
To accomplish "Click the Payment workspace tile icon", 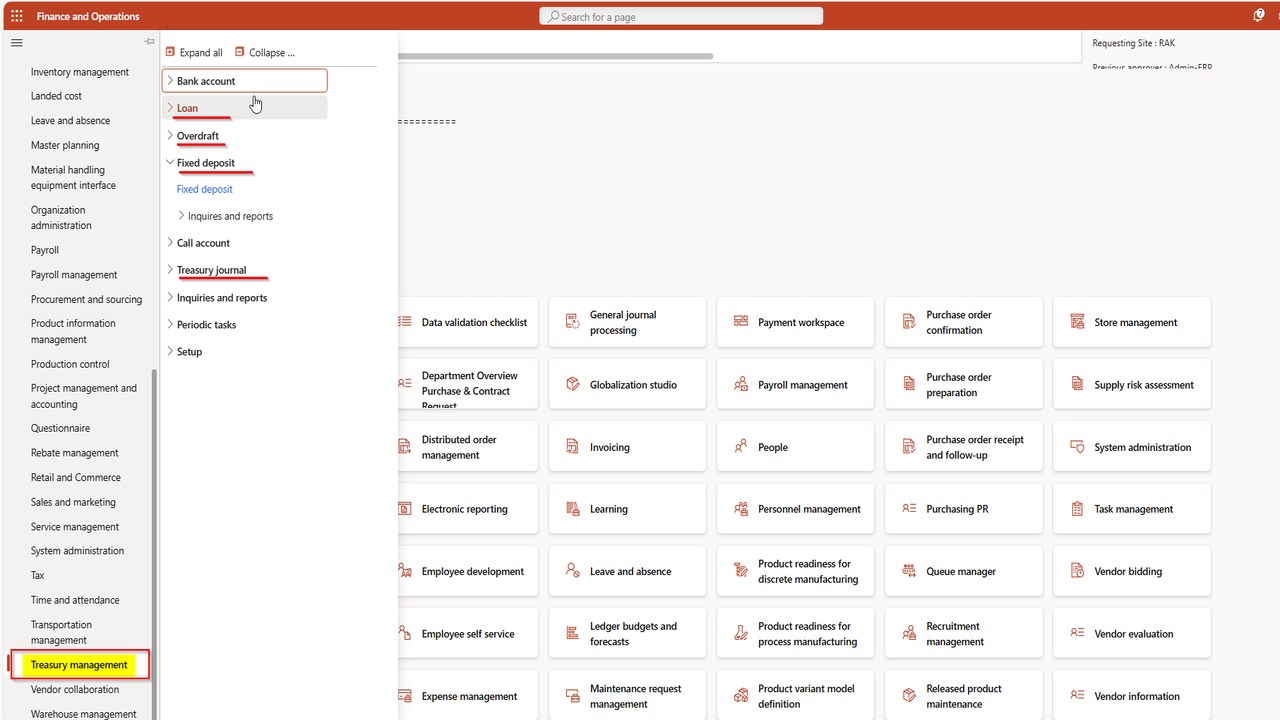I will point(741,322).
